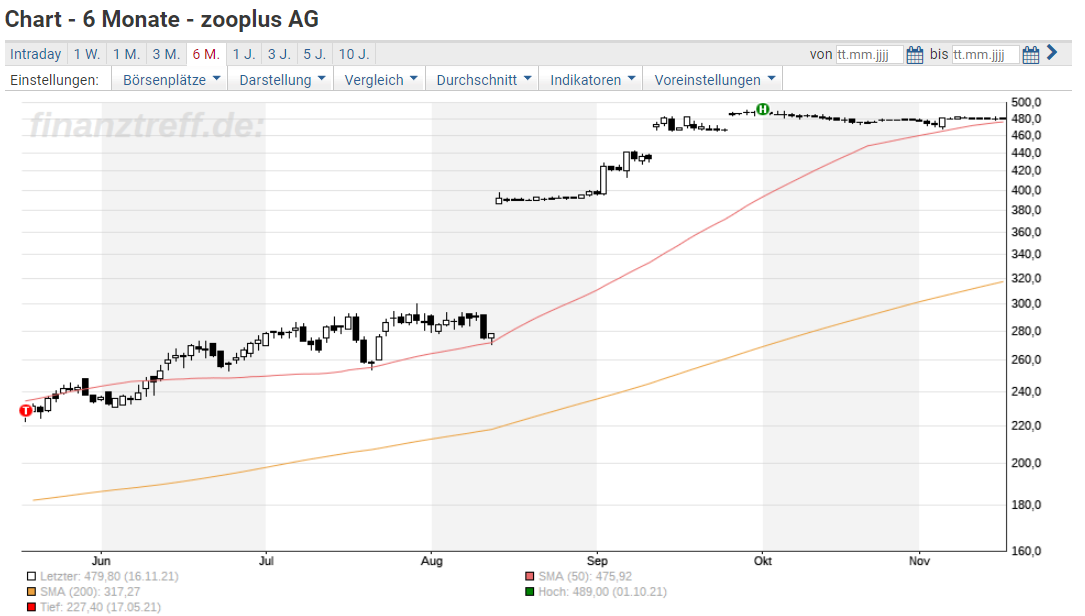The image size is (1085, 616).
Task: Expand the Börsenplätze dropdown
Action: pos(171,80)
